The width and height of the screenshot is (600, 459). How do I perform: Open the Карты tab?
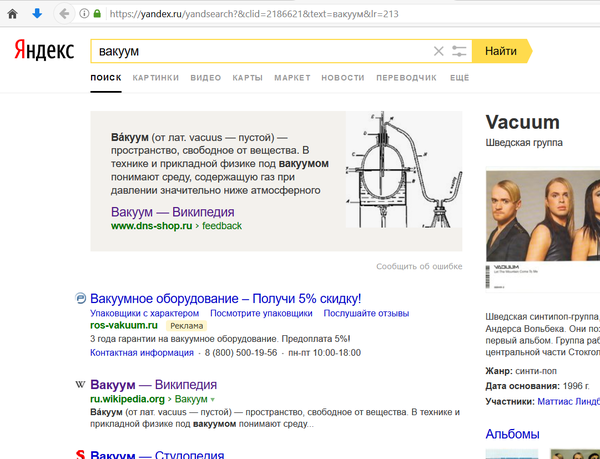pyautogui.click(x=248, y=78)
